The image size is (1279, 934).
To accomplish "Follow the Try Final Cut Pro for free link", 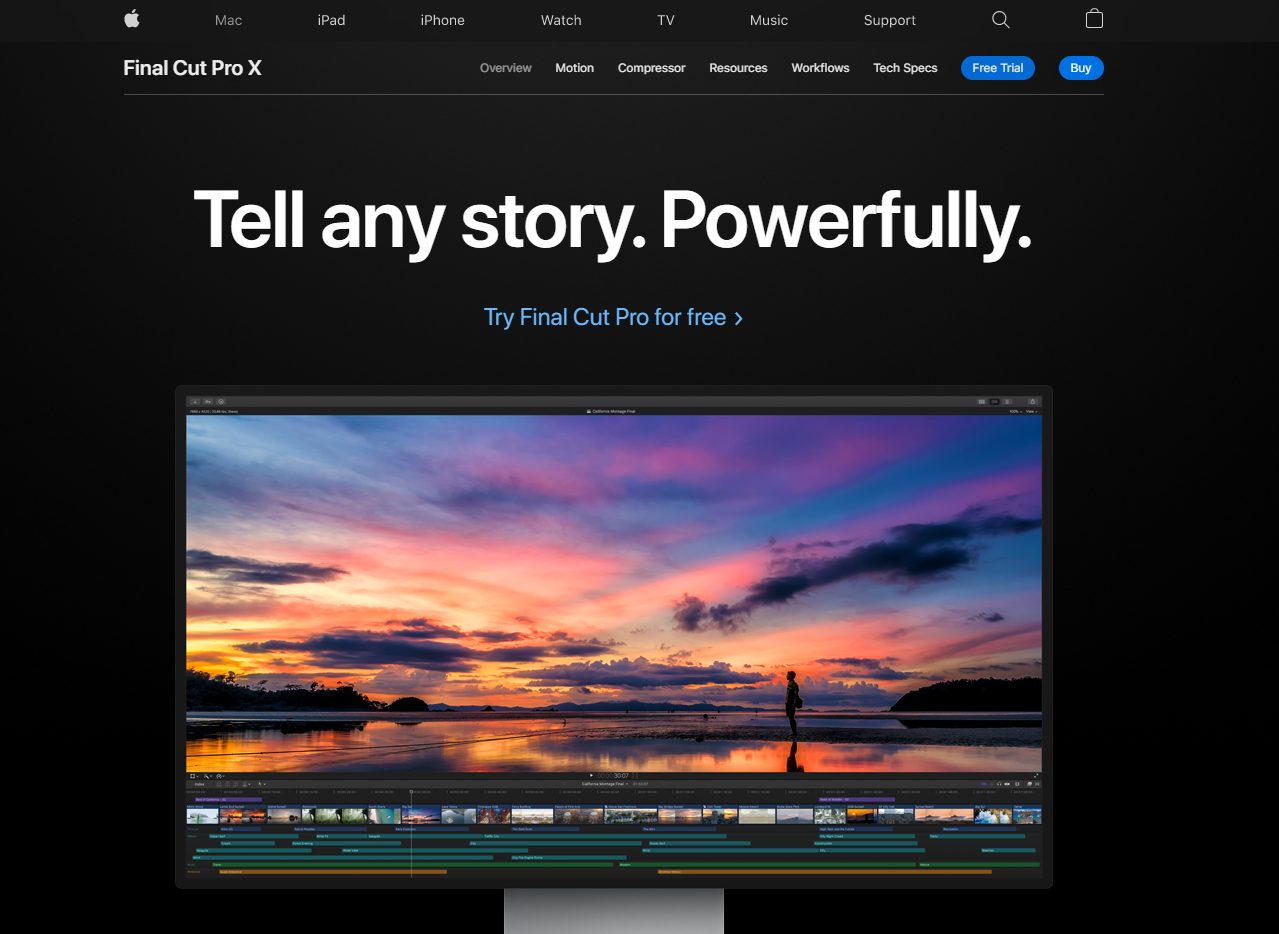I will [x=614, y=317].
